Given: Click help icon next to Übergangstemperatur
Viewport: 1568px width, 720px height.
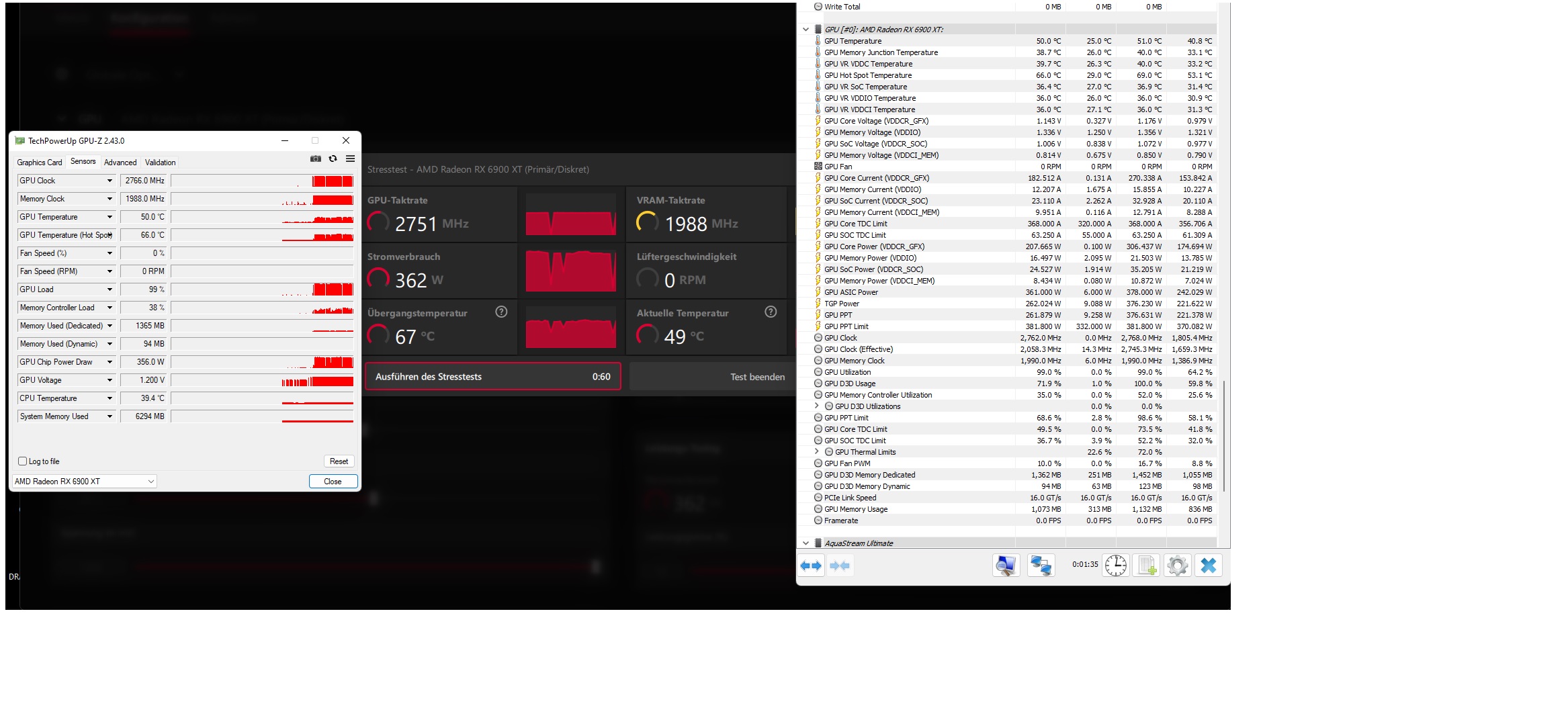Looking at the screenshot, I should pos(501,312).
